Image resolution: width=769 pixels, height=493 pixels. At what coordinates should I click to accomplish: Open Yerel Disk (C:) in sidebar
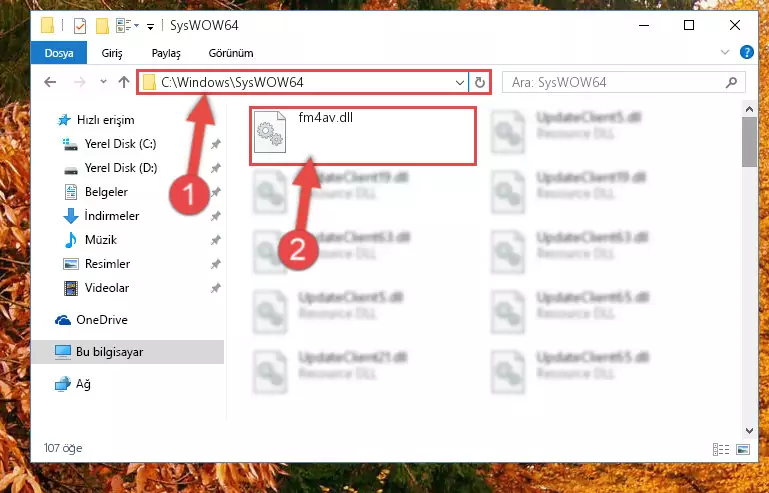tap(120, 144)
